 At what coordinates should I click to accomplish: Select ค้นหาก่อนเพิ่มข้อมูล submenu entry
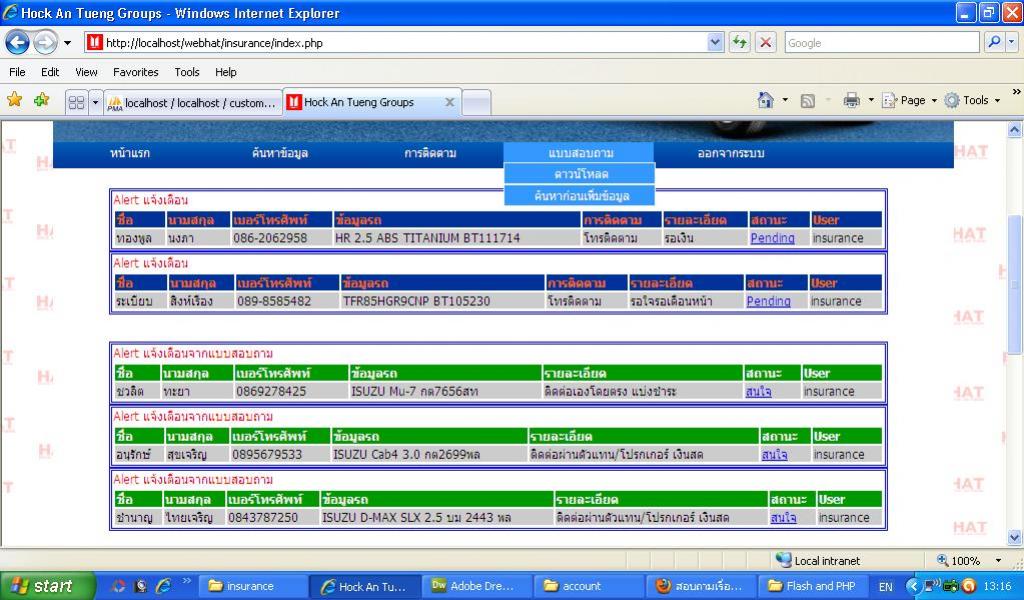pyautogui.click(x=580, y=196)
